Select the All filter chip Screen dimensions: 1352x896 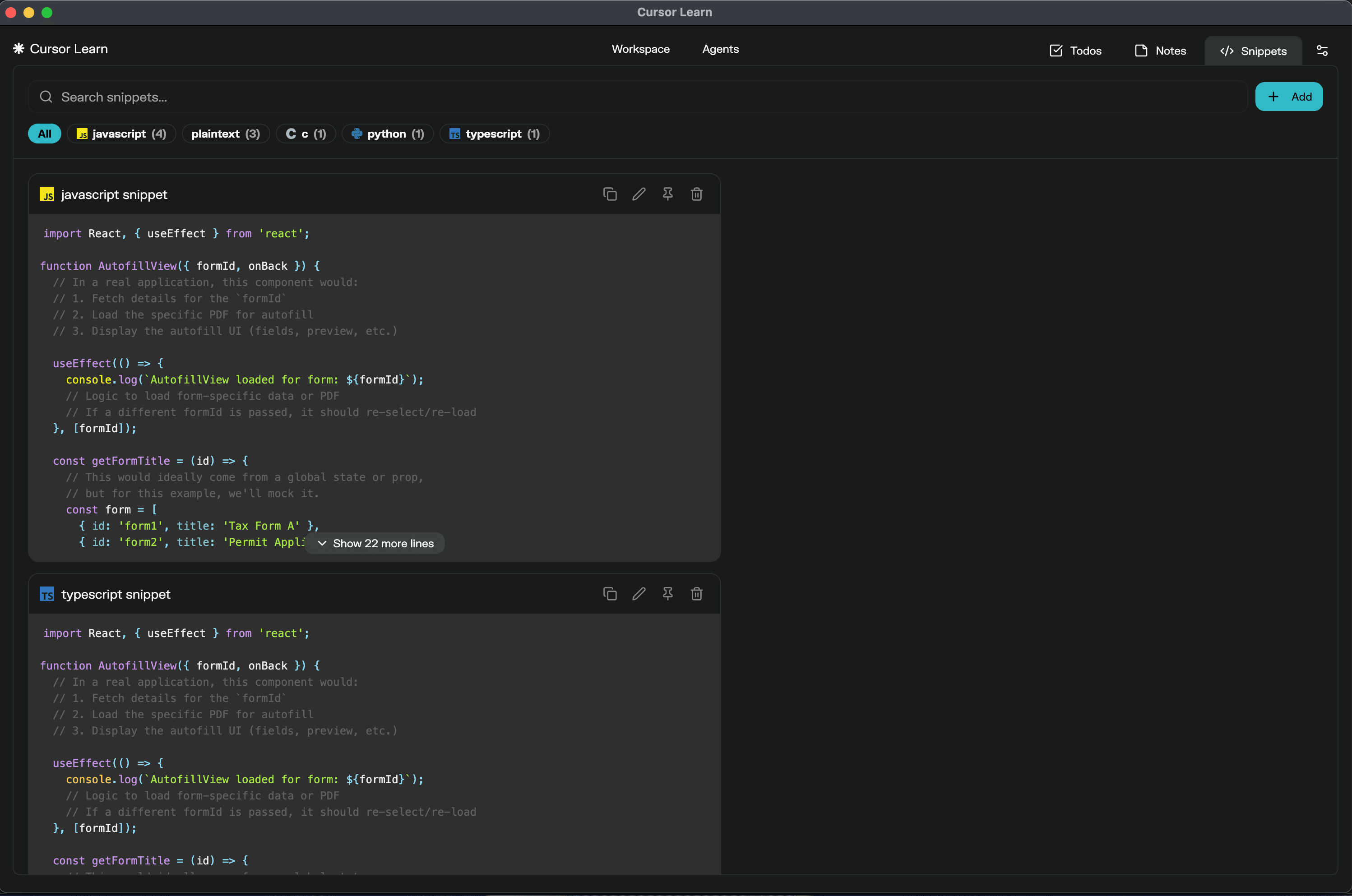(x=45, y=134)
